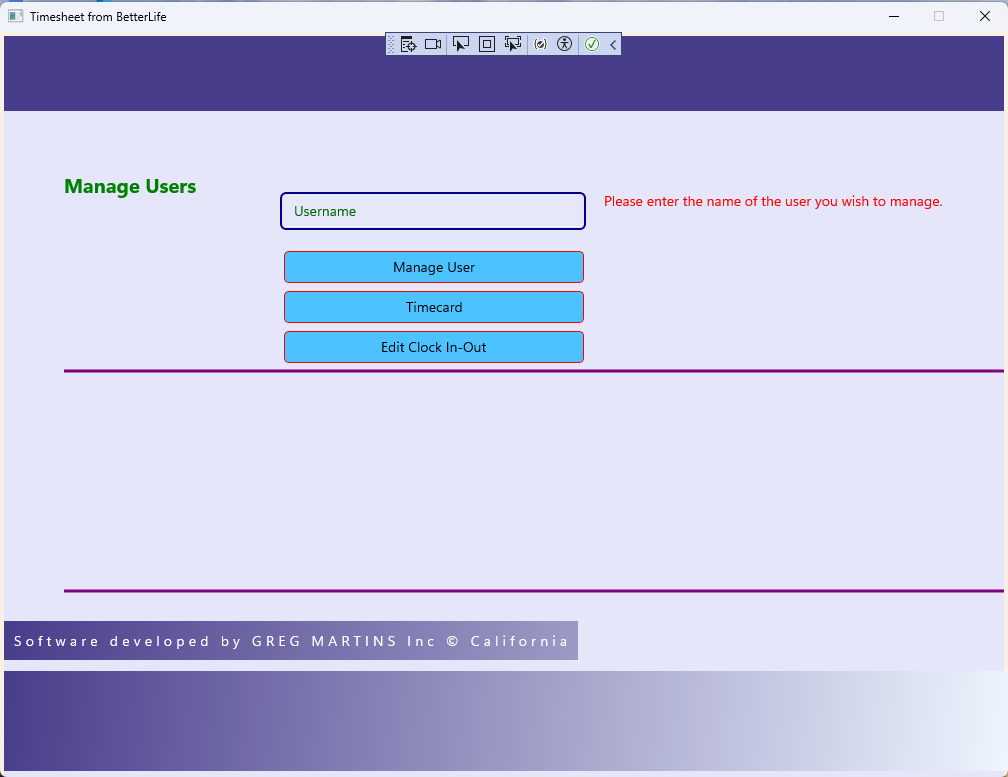Click the green Hot Reload checkmark
Viewport: 1008px width, 777px height.
(x=592, y=44)
